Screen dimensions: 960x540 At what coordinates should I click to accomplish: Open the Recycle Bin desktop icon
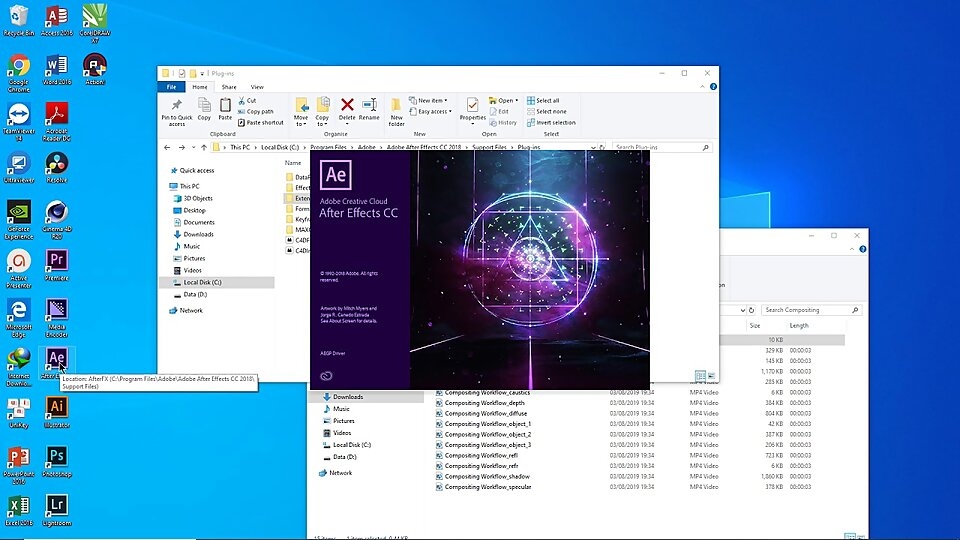(18, 20)
